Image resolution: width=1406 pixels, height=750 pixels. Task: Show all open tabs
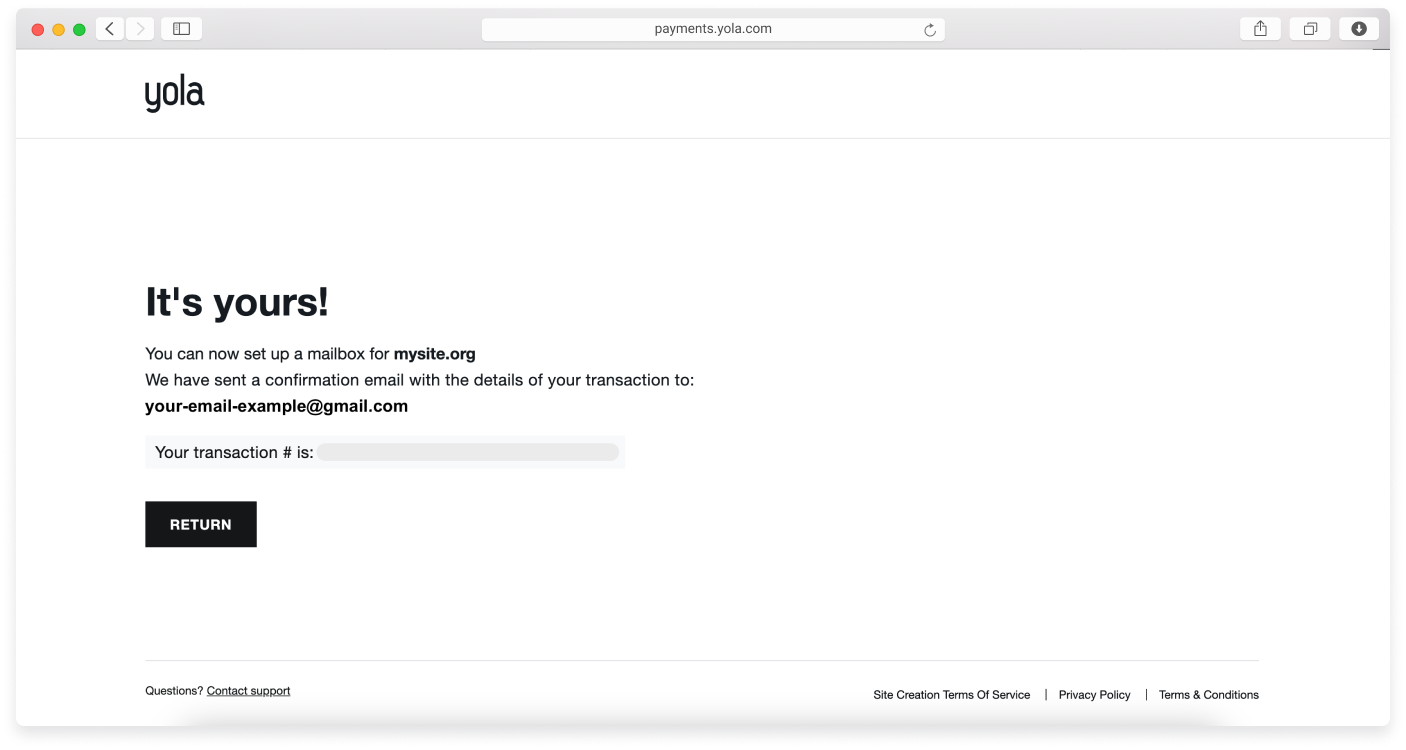(x=1310, y=28)
